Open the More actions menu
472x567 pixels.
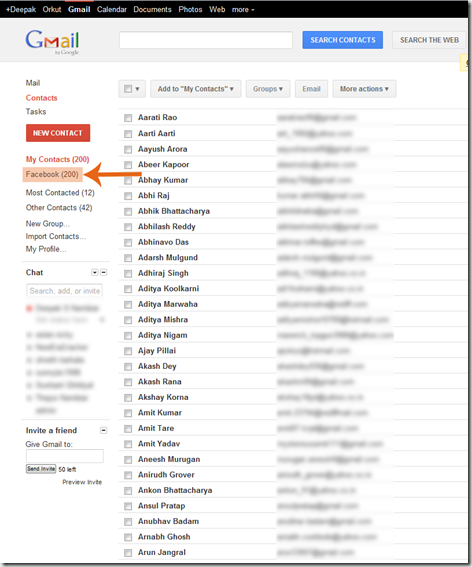[x=364, y=89]
